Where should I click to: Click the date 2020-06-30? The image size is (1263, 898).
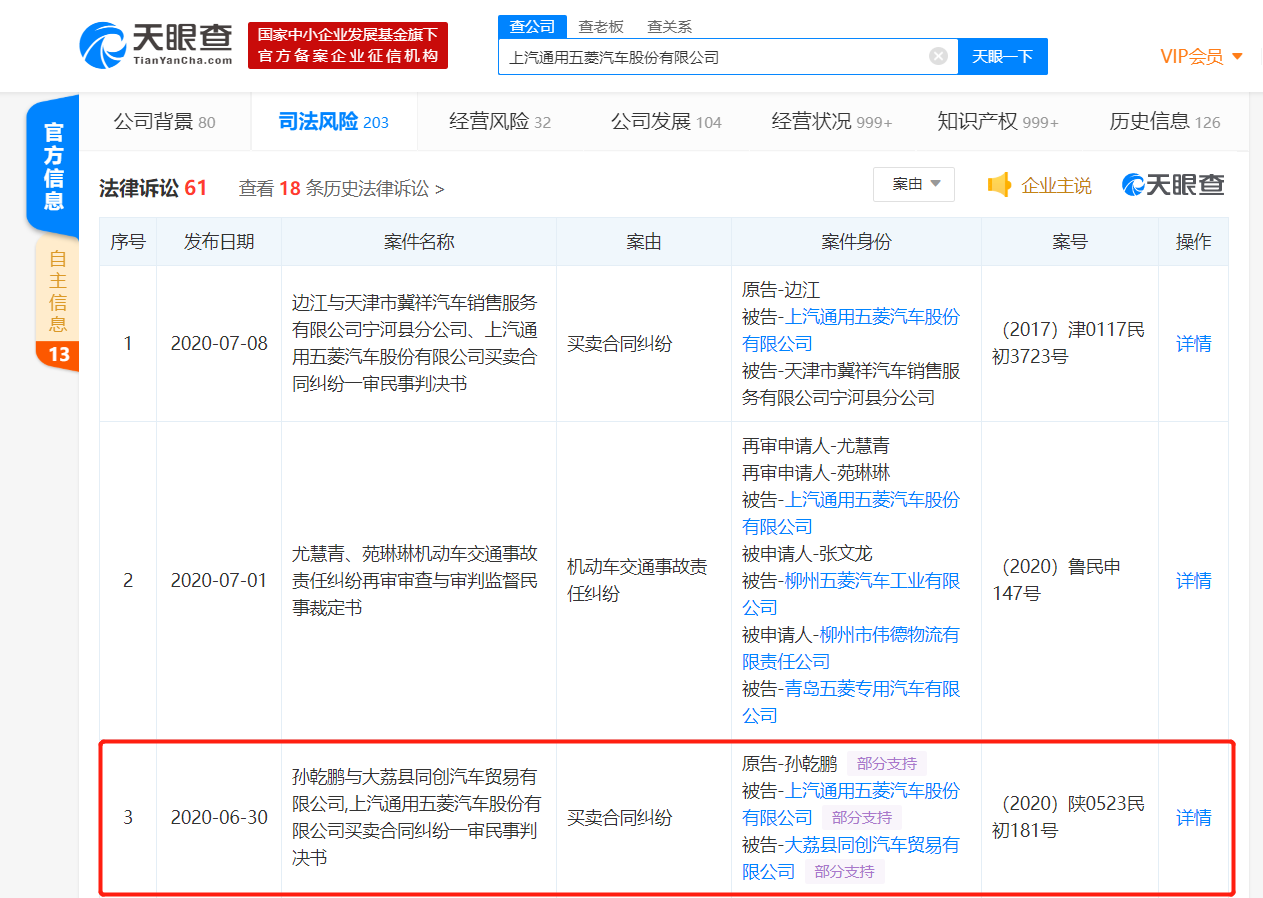(x=219, y=817)
